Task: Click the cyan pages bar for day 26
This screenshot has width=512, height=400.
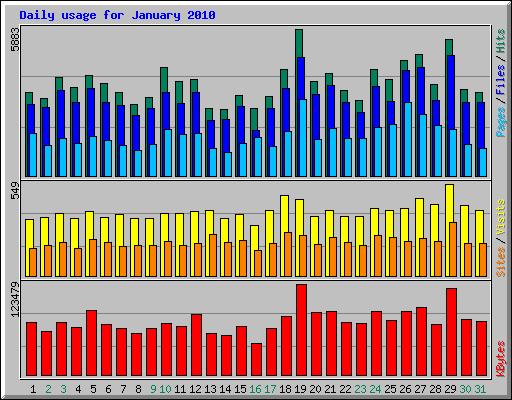Action: click(x=408, y=139)
